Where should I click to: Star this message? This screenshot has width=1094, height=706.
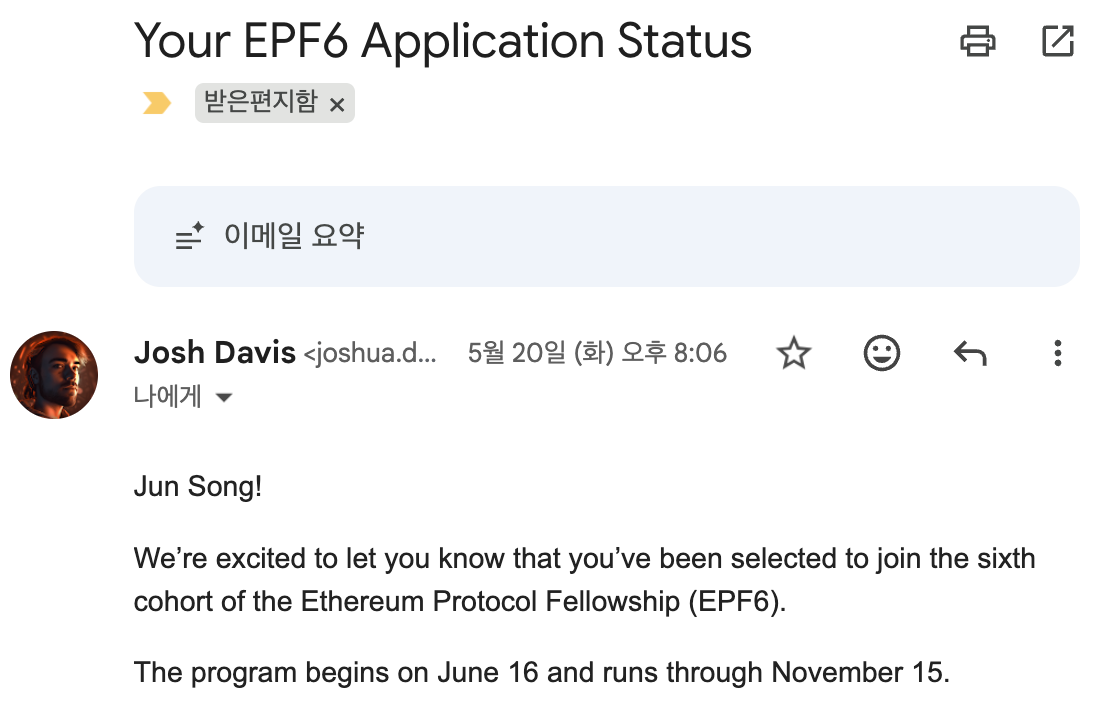click(794, 353)
